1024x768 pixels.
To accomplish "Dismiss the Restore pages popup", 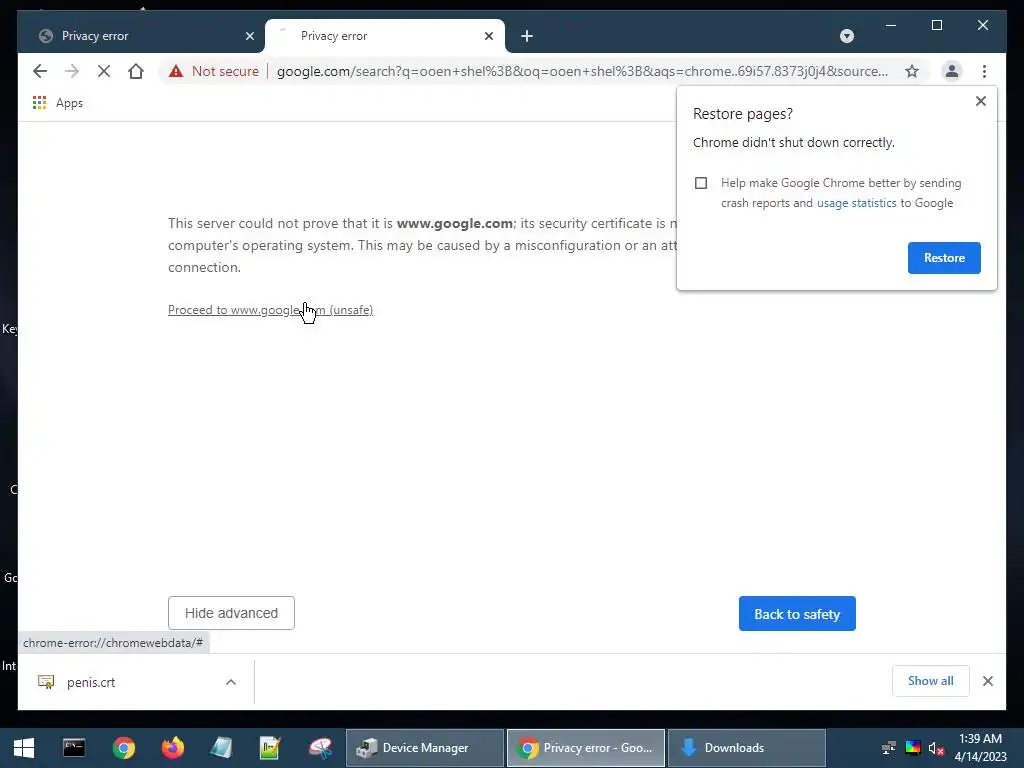I will coord(980,101).
